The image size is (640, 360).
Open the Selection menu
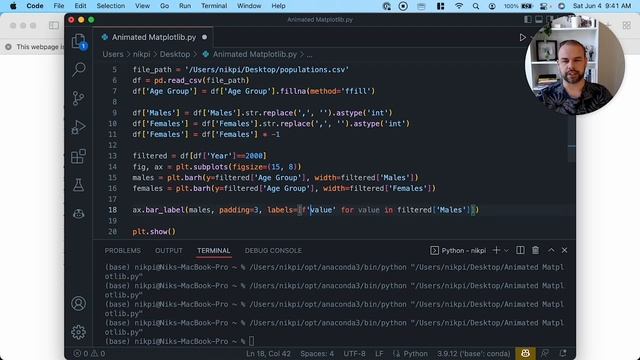point(111,6)
